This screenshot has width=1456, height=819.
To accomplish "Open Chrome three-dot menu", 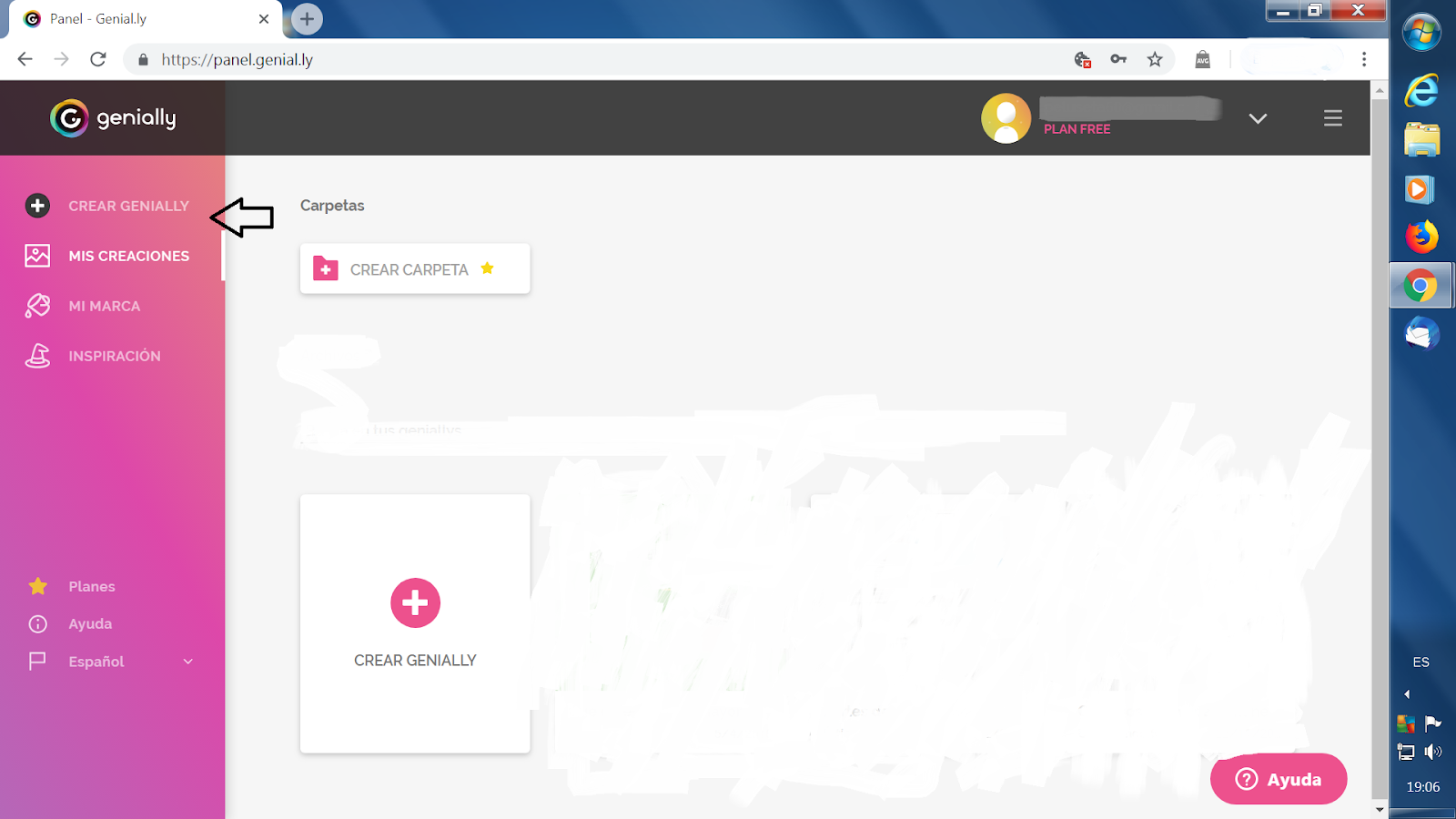I will (x=1363, y=59).
